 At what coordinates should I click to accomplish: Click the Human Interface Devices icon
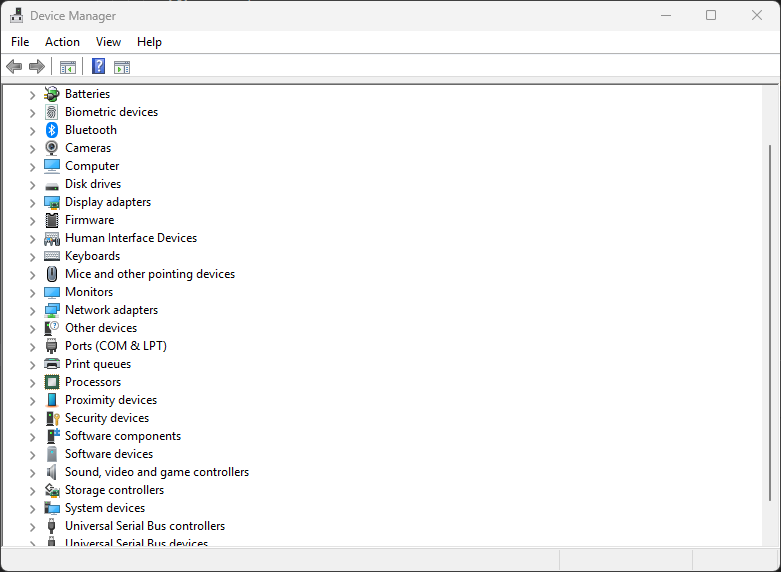click(52, 238)
